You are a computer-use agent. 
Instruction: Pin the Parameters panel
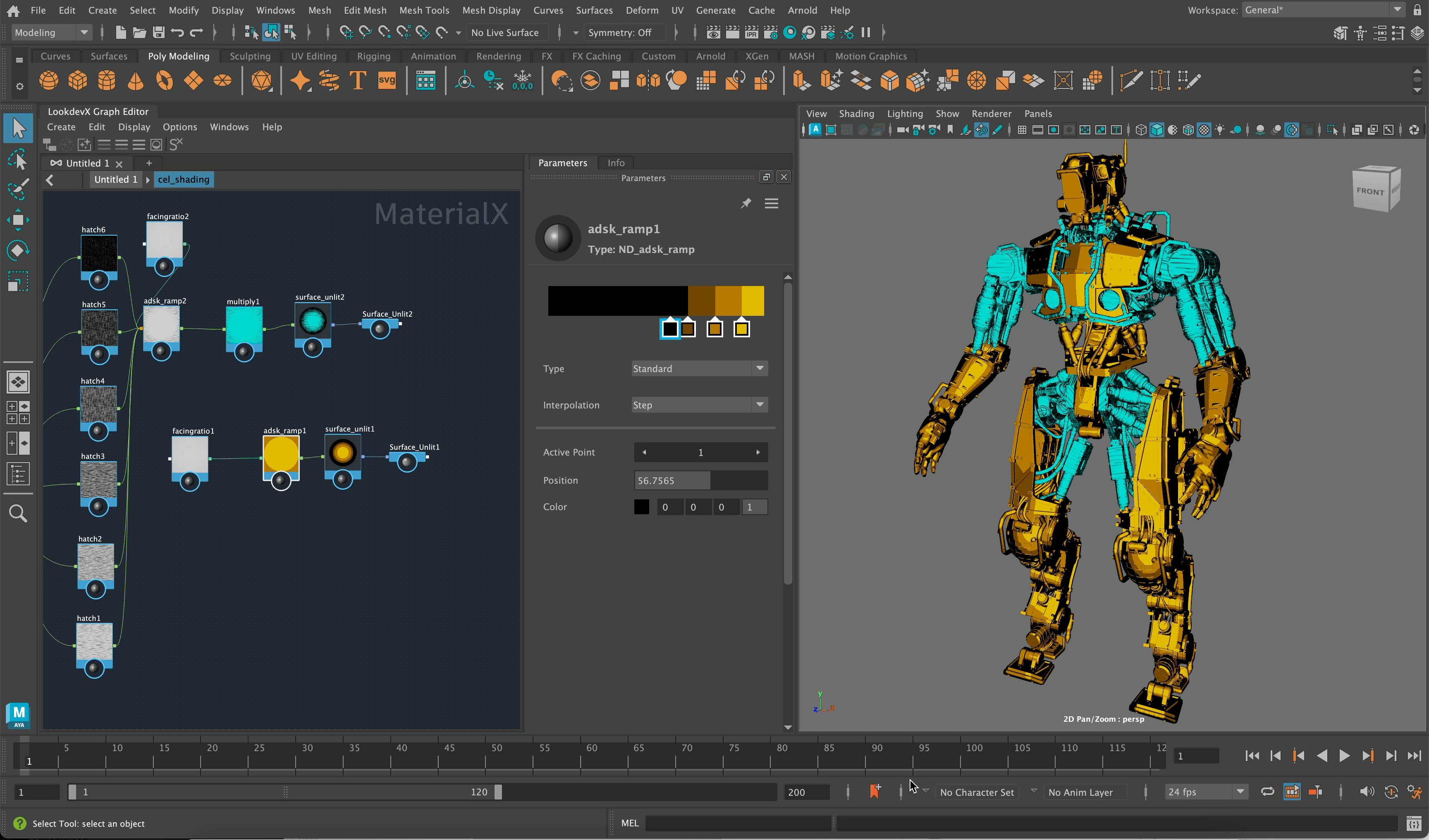click(746, 203)
